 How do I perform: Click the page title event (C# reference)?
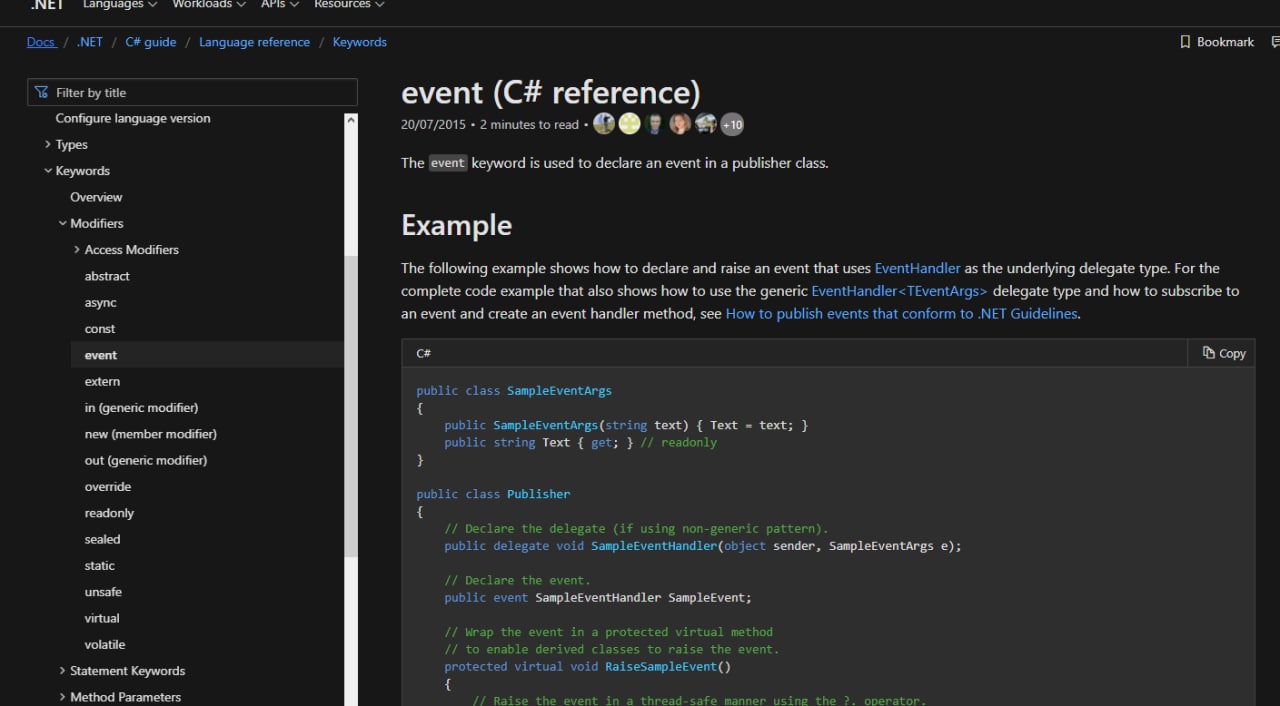[551, 93]
